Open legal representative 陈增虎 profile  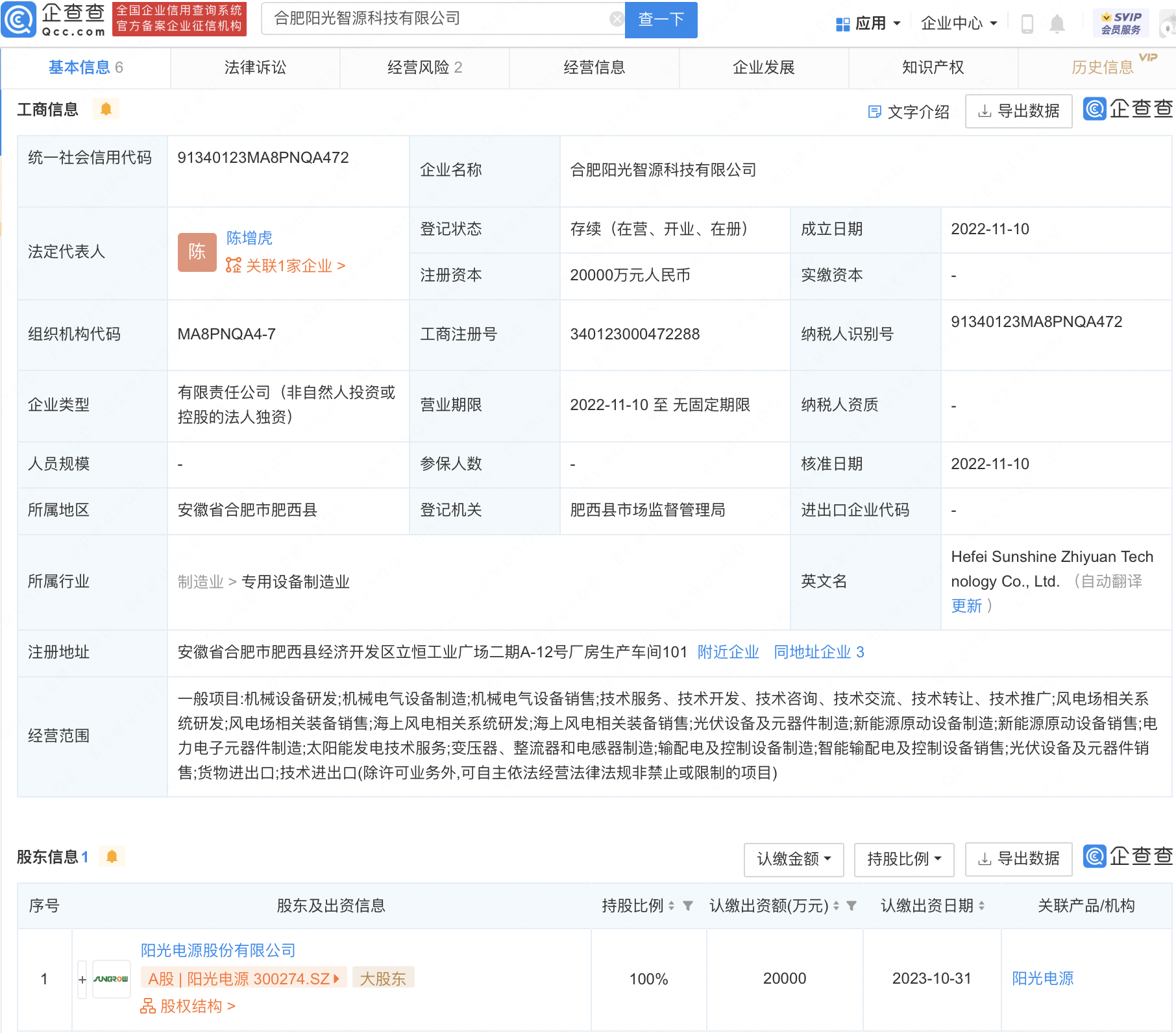point(249,238)
